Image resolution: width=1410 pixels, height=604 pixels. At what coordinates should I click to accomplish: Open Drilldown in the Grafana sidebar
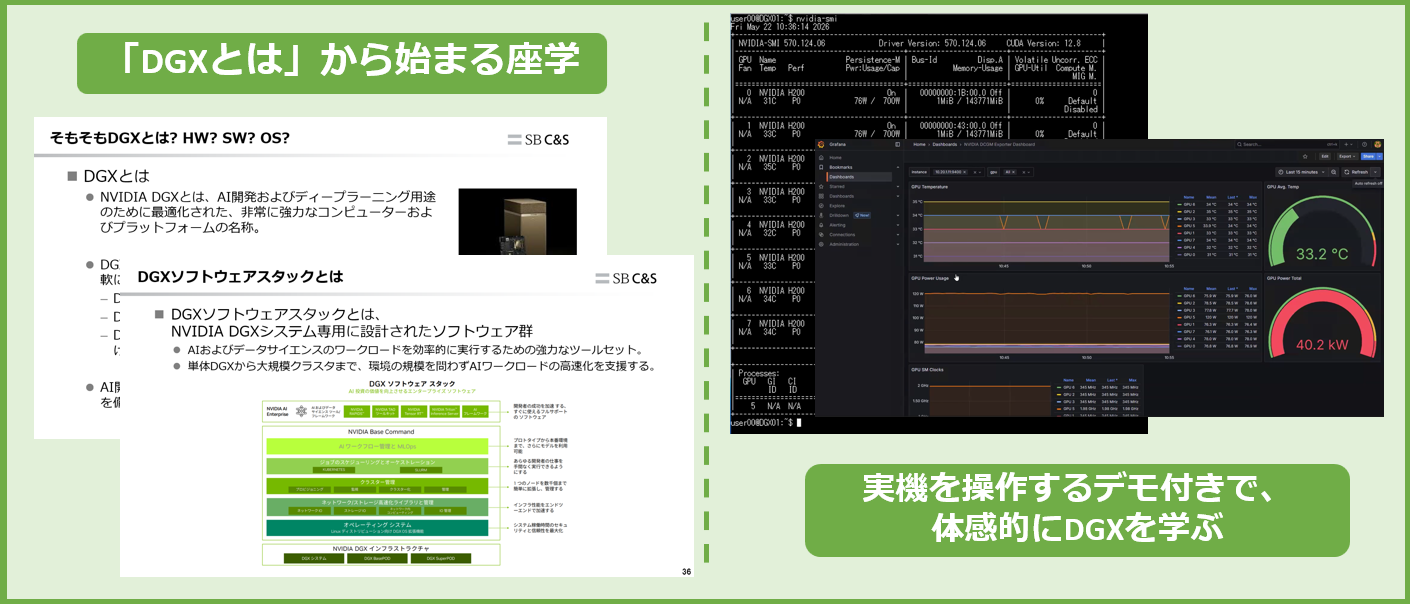[839, 215]
